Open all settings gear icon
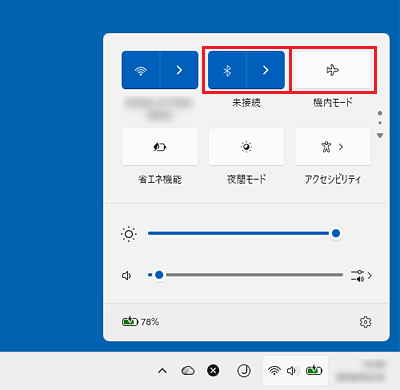The height and width of the screenshot is (390, 400). pyautogui.click(x=365, y=322)
